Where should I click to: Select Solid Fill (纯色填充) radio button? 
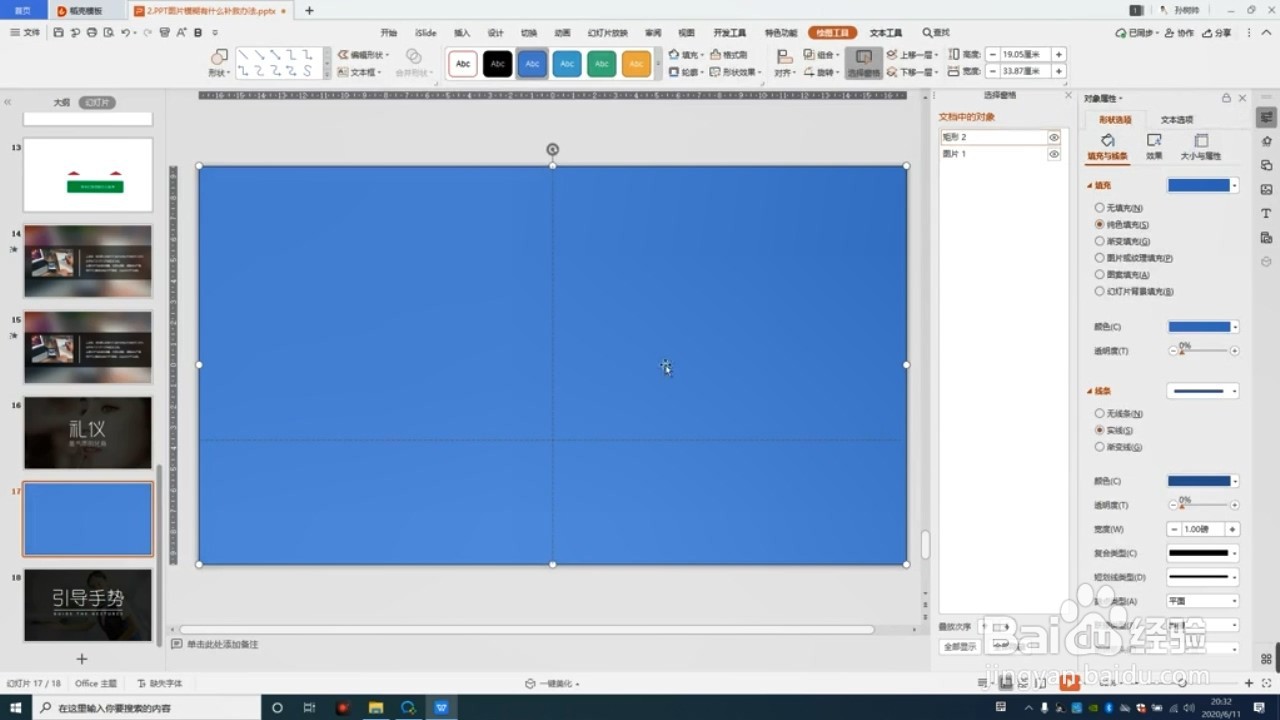[1100, 225]
